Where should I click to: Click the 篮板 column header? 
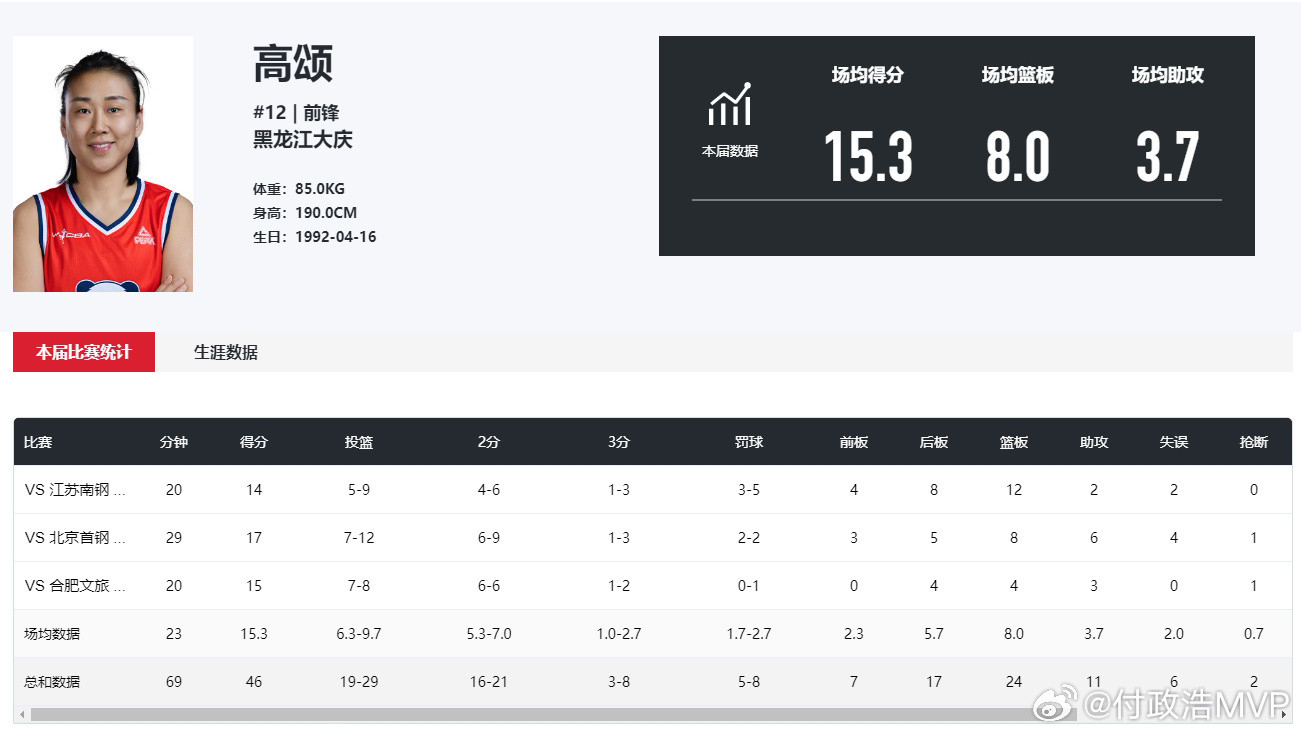click(1014, 442)
